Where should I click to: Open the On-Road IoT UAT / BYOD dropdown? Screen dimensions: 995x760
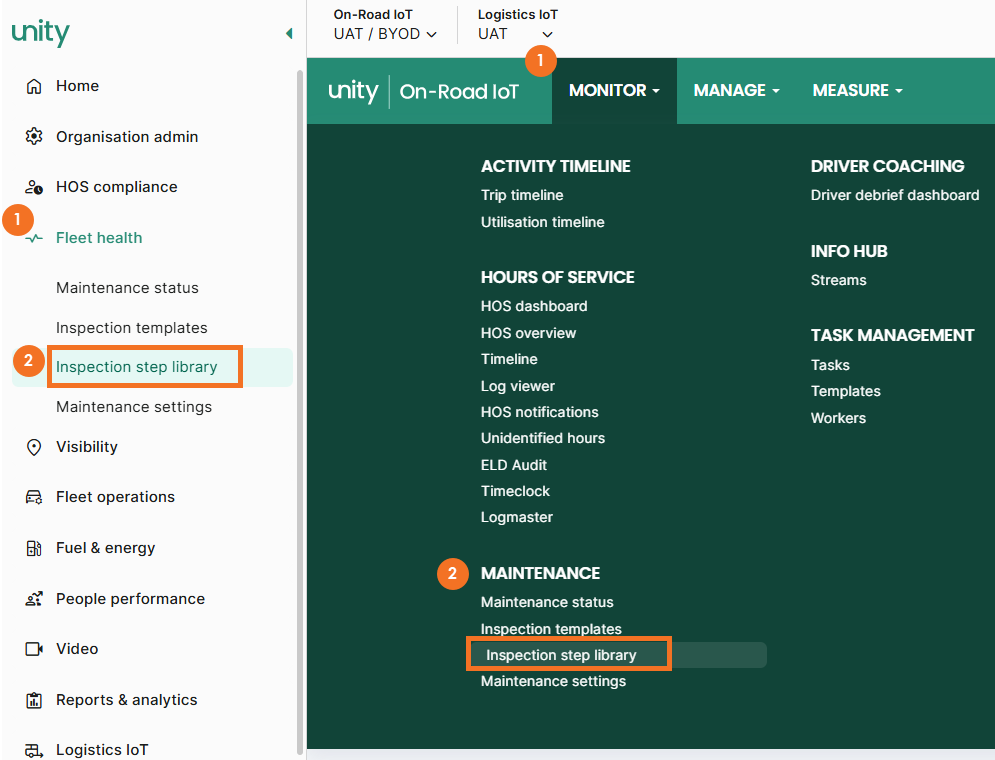pos(385,34)
